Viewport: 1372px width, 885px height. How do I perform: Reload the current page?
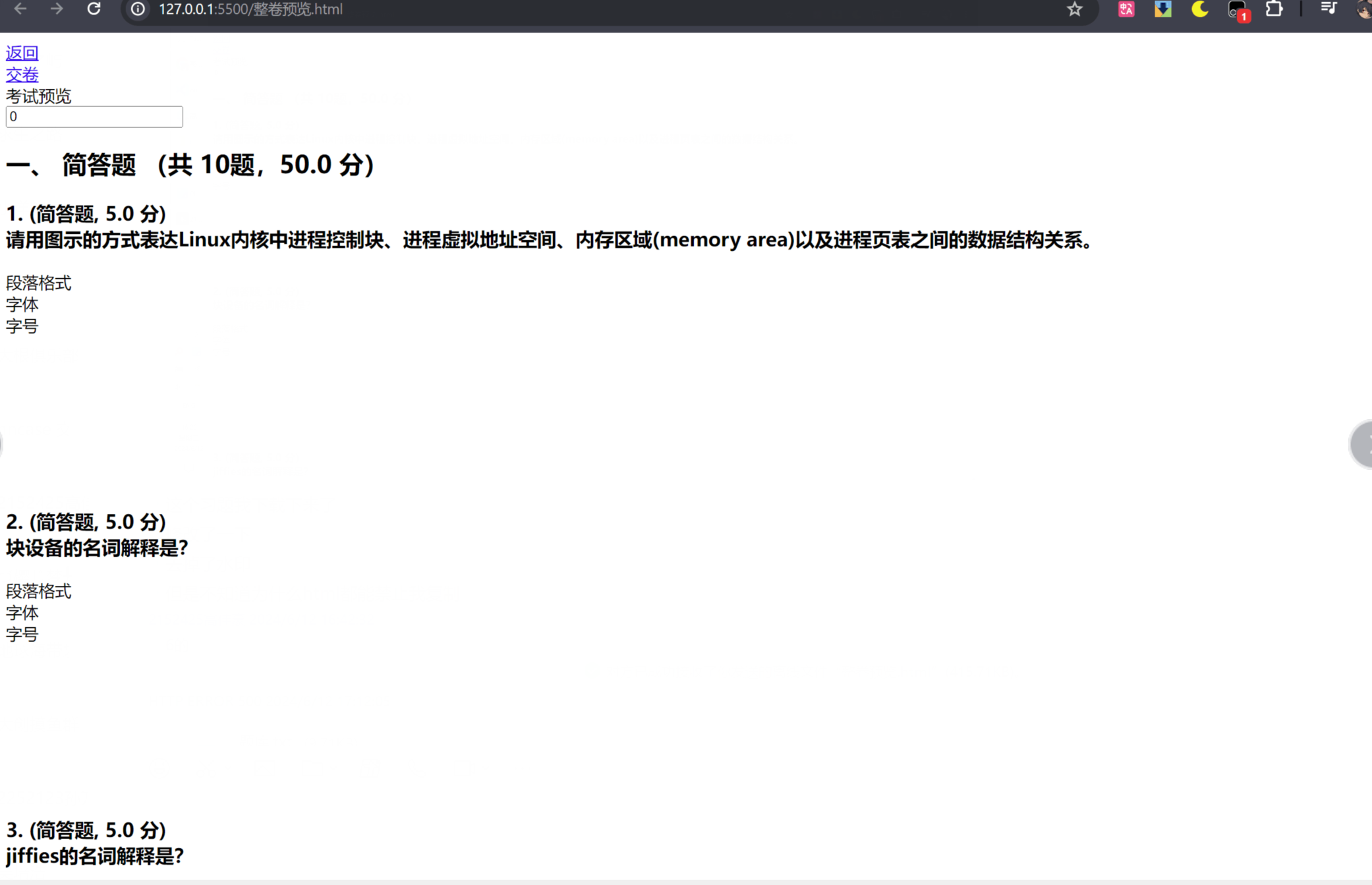[94, 9]
